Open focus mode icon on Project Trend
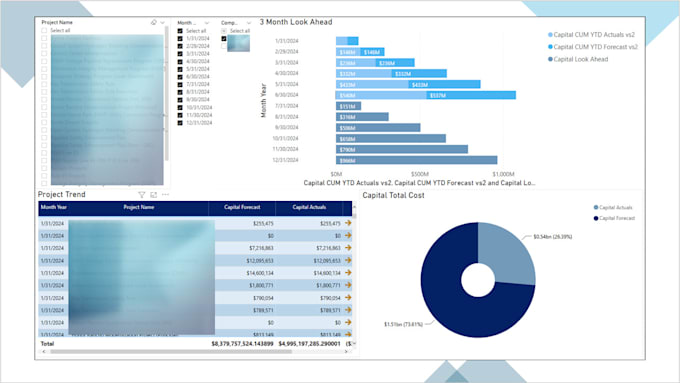Image resolution: width=680 pixels, height=383 pixels. (x=154, y=195)
